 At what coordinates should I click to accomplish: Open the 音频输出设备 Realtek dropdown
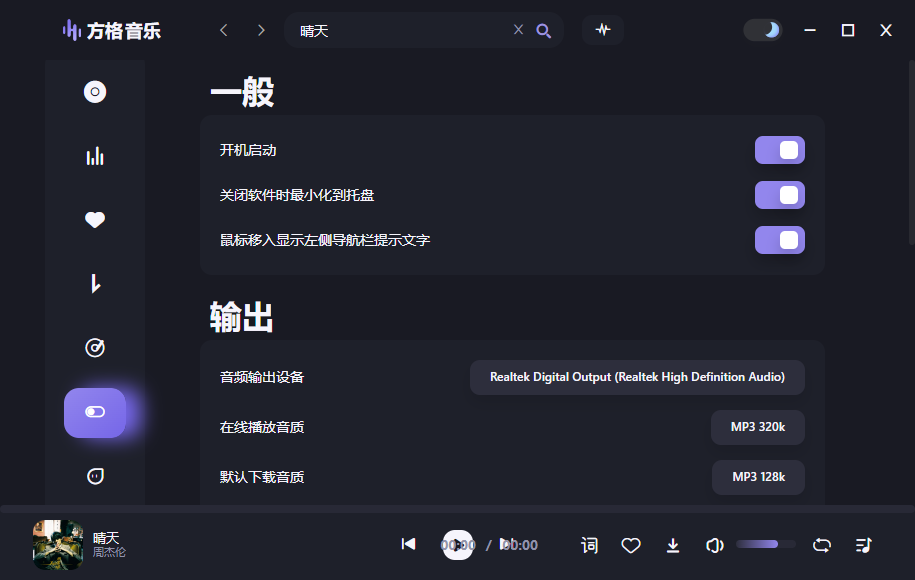[637, 378]
